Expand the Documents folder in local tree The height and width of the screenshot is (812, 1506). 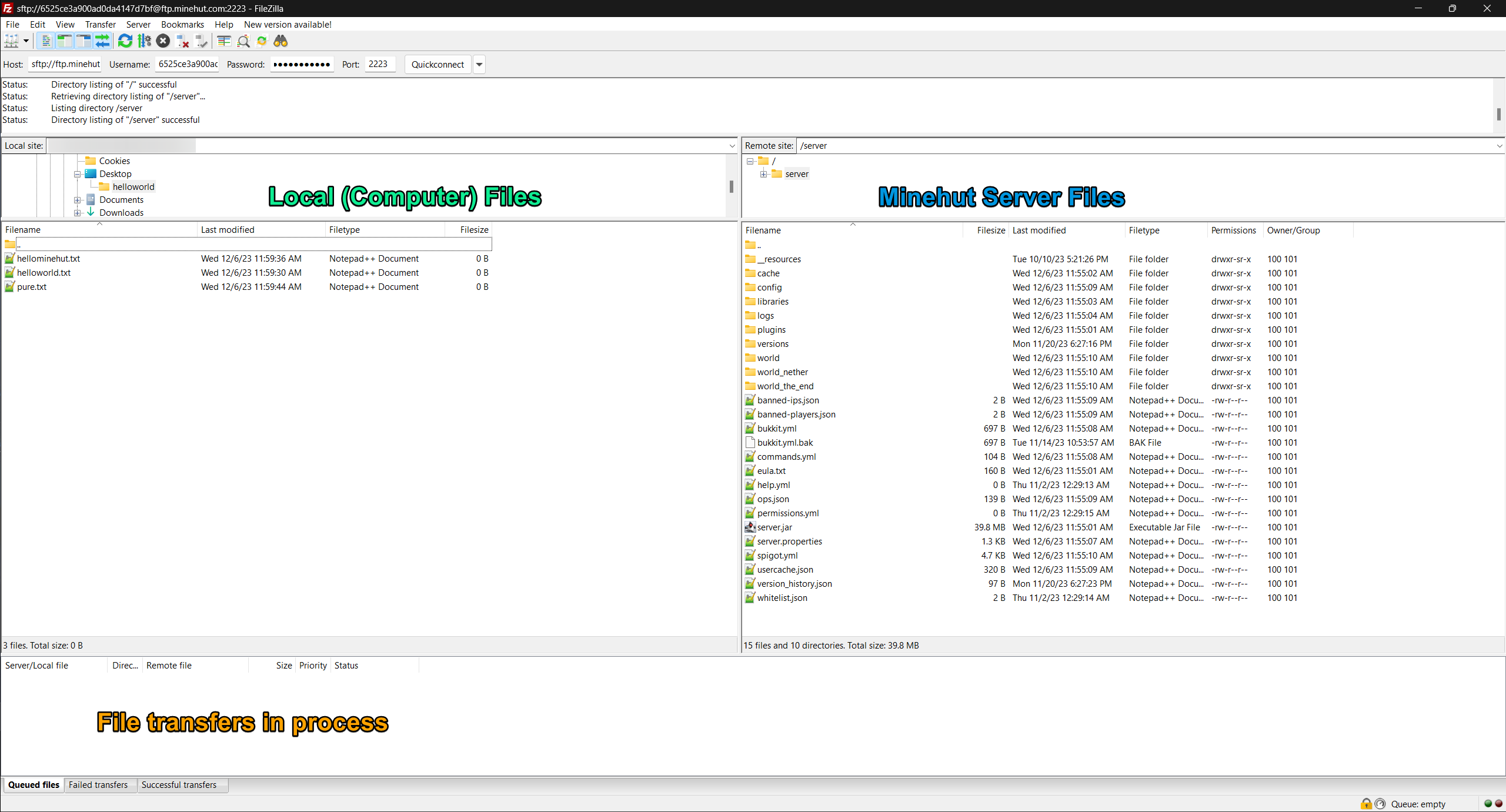coord(77,201)
